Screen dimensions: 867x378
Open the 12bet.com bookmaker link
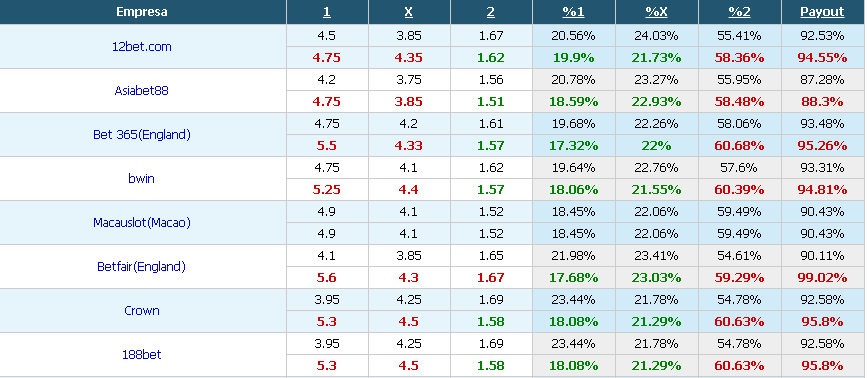click(x=142, y=46)
